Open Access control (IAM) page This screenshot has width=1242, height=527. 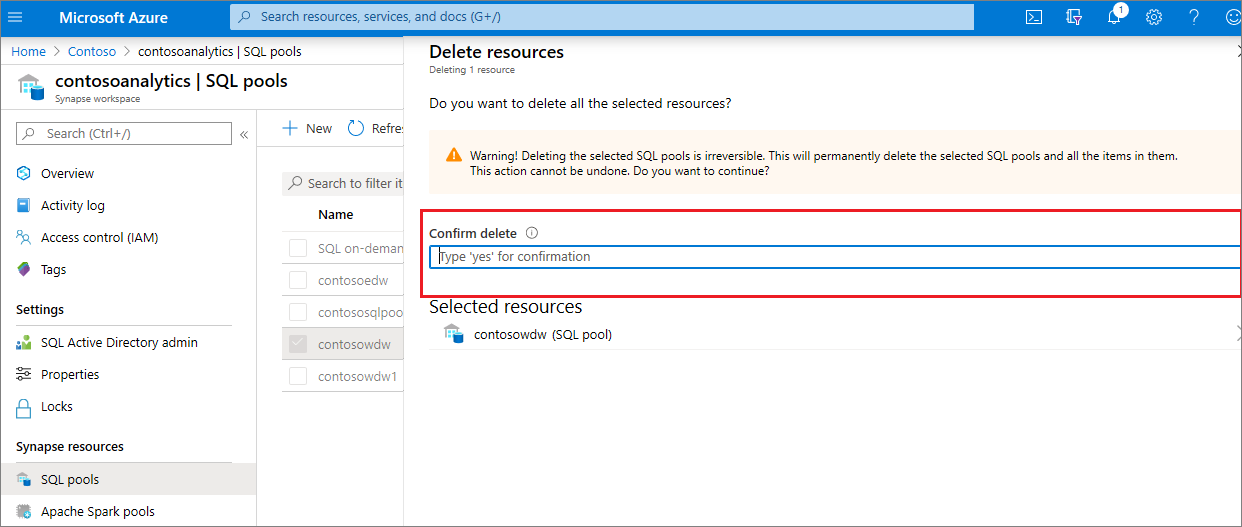point(99,237)
